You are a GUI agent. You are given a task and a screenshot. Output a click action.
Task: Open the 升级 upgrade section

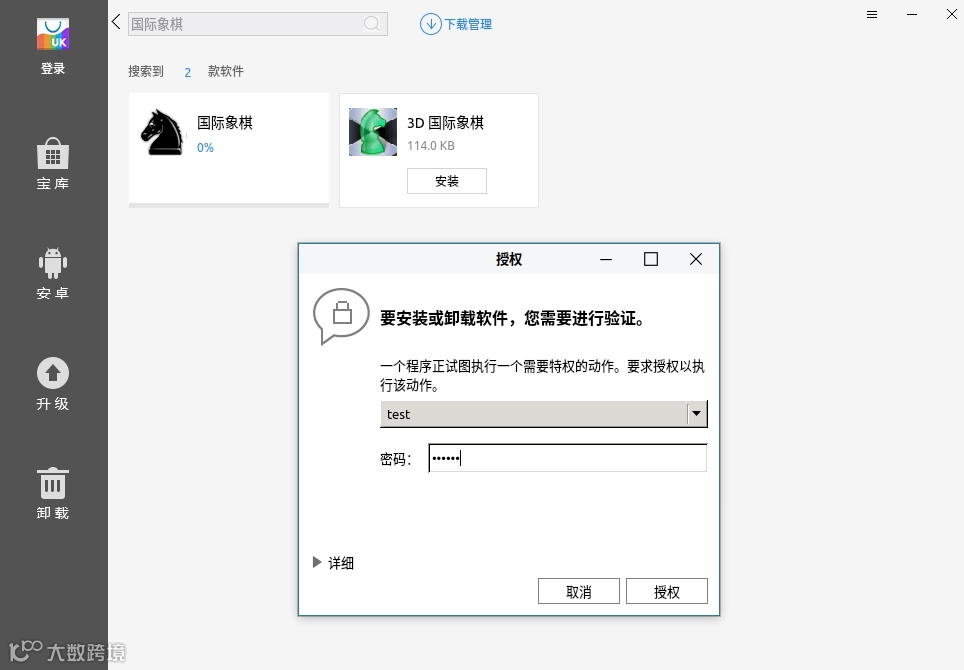click(53, 384)
